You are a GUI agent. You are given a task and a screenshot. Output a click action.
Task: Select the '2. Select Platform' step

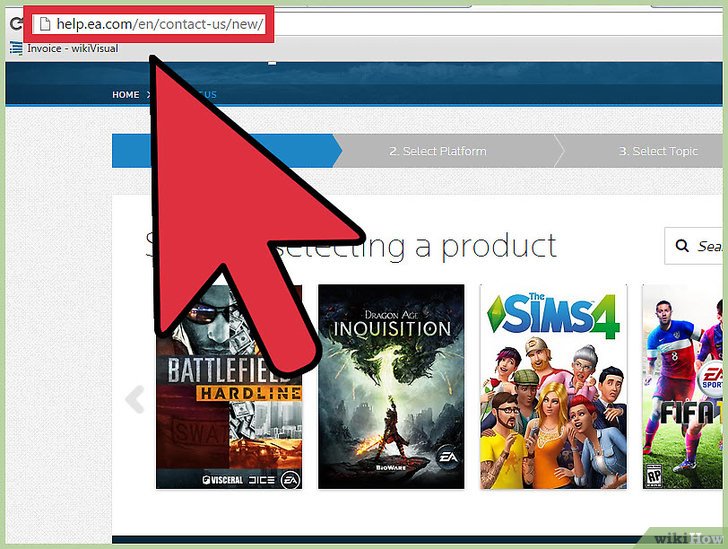pyautogui.click(x=438, y=151)
